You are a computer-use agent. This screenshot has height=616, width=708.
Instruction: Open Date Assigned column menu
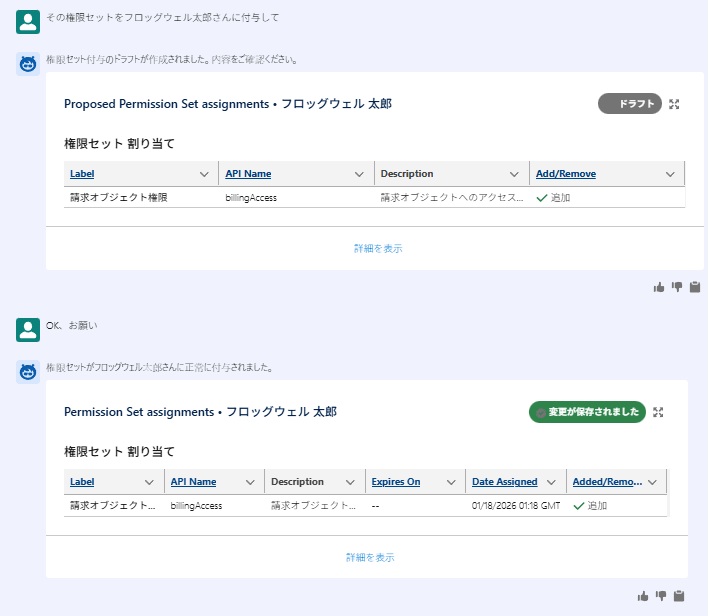[x=552, y=482]
